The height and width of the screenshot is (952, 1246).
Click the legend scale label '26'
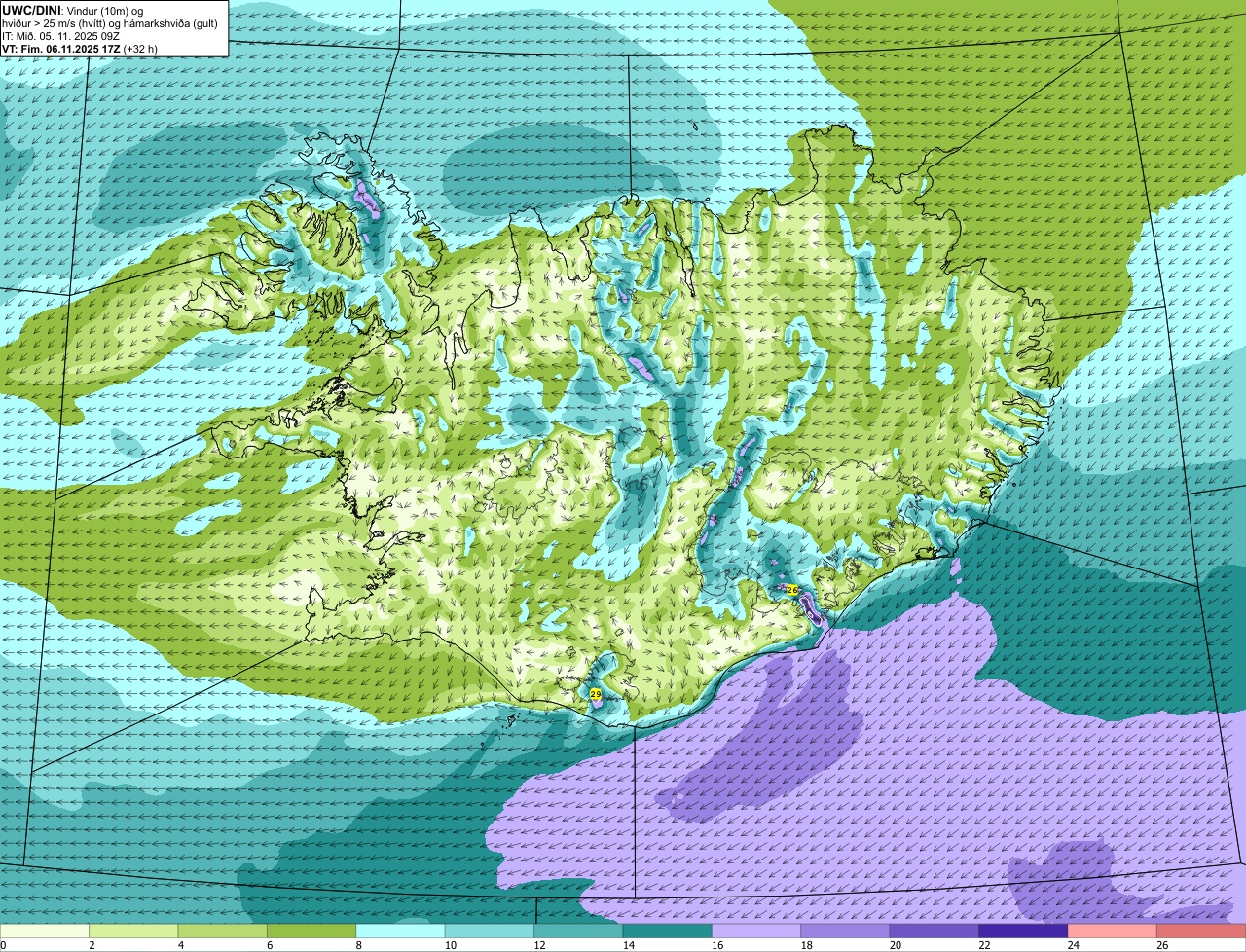pos(1162,945)
